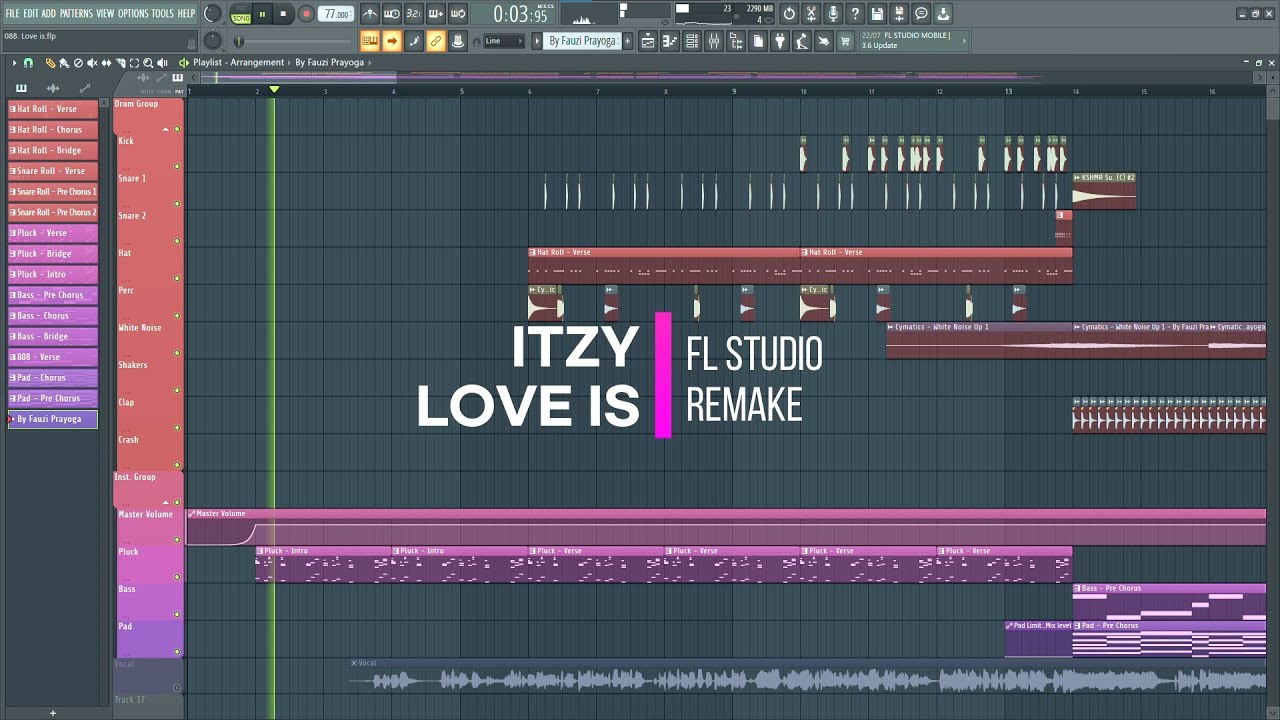Open the By Fauzi Prayoga pattern selector

pos(584,41)
